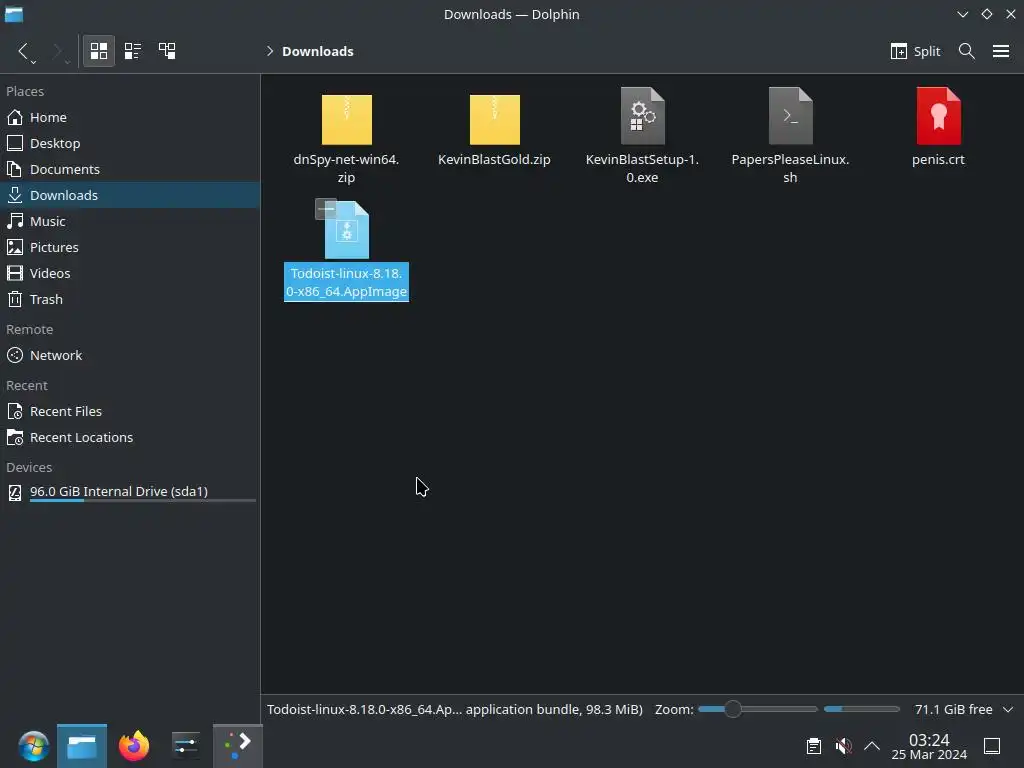The image size is (1024, 768).
Task: Deselect the Todoist AppImage via the minus toggle
Action: pyautogui.click(x=326, y=209)
